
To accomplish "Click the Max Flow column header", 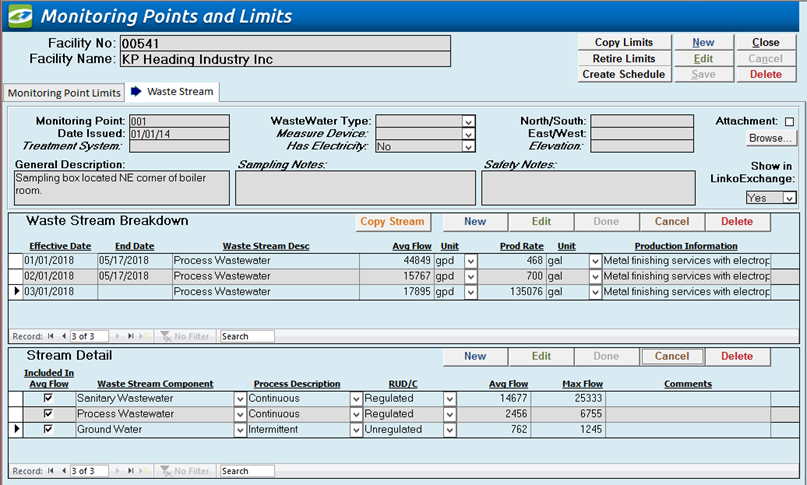I will coord(582,384).
